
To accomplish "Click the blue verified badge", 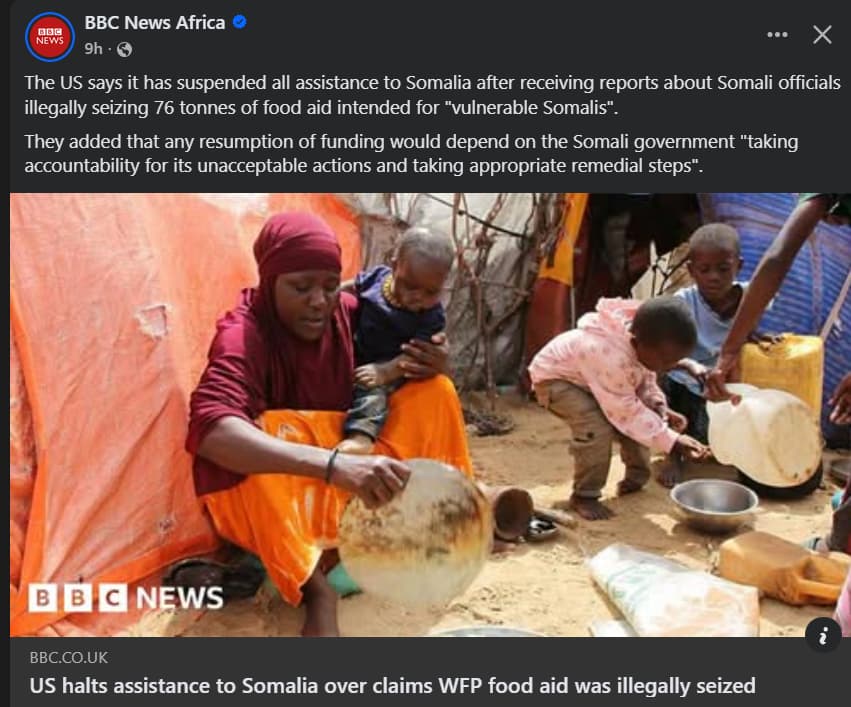I will point(239,22).
